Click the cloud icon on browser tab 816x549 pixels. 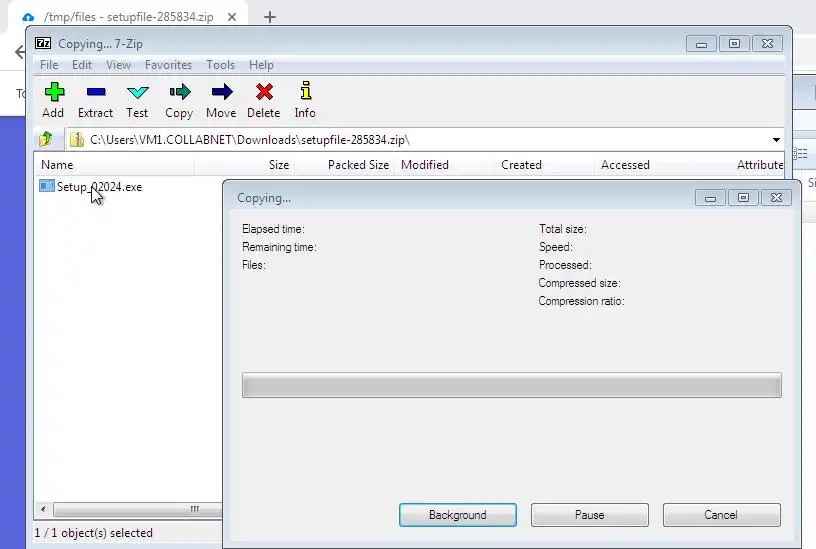(29, 17)
